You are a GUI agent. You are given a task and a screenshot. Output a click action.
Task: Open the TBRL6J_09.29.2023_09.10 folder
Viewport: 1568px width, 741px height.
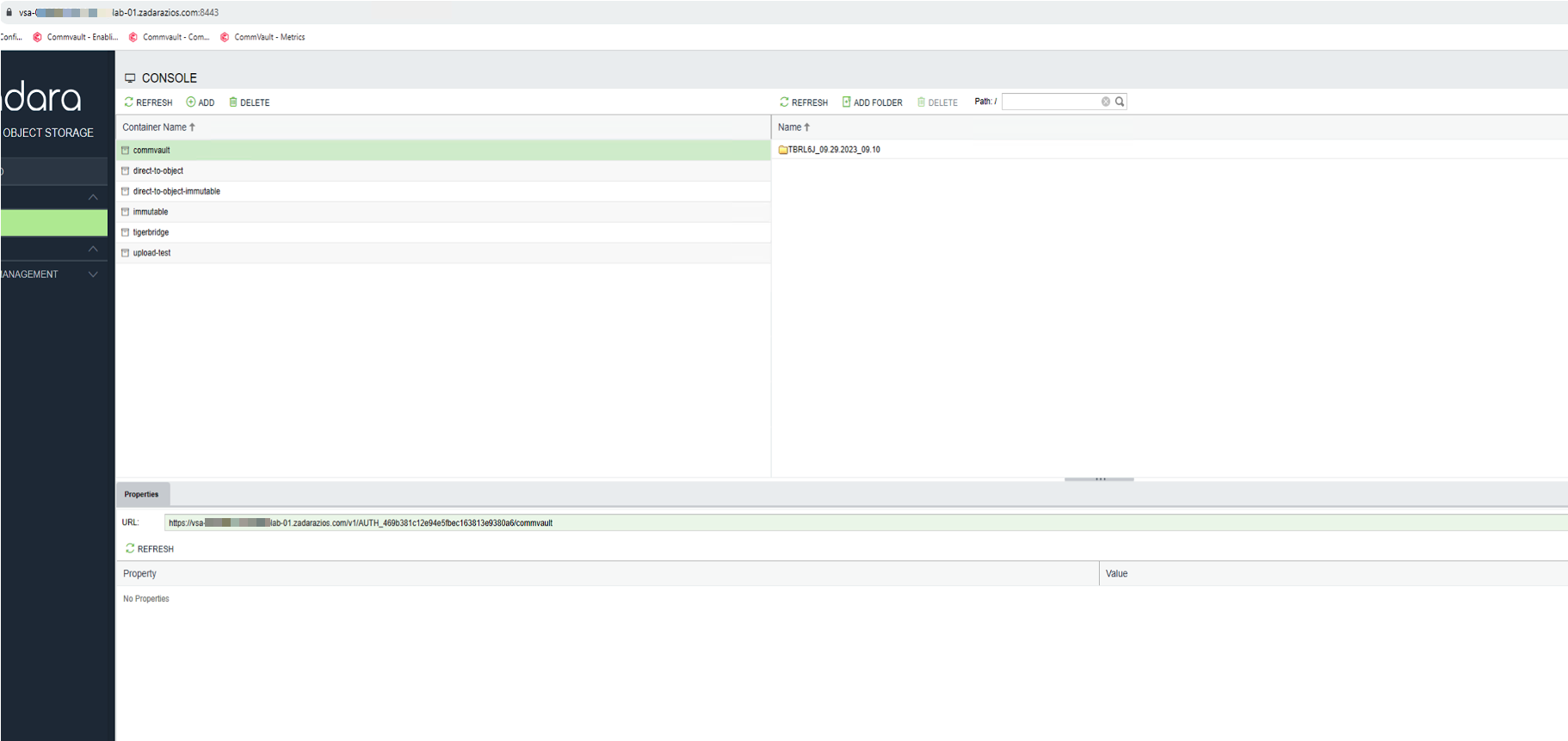click(x=833, y=150)
